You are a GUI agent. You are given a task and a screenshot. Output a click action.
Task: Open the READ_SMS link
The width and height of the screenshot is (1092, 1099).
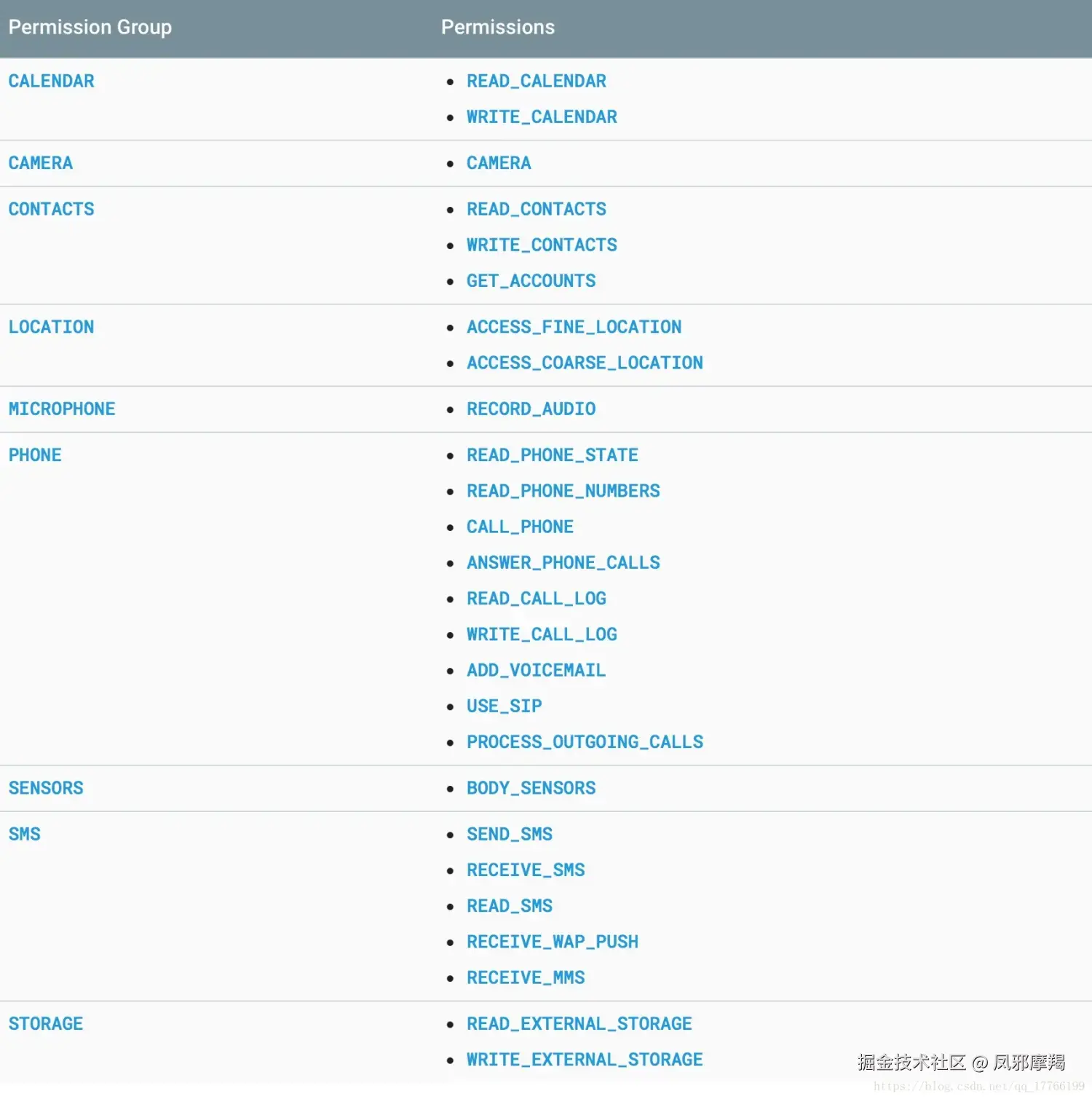coord(509,906)
